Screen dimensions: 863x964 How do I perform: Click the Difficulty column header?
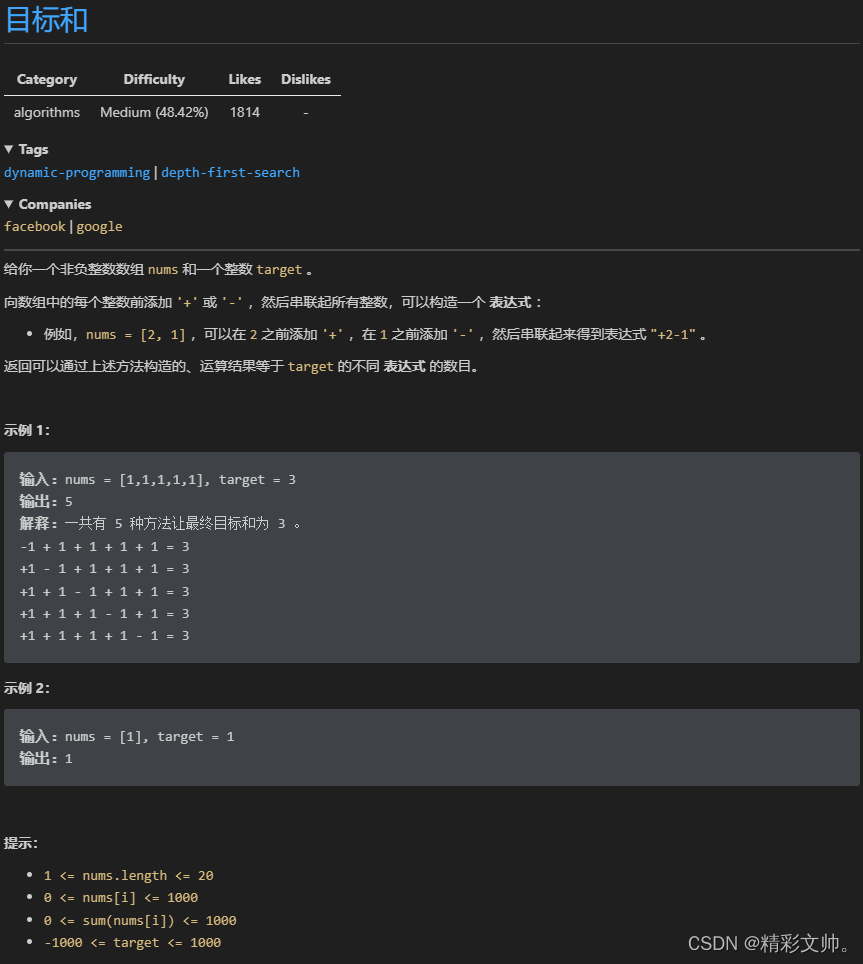coord(154,79)
